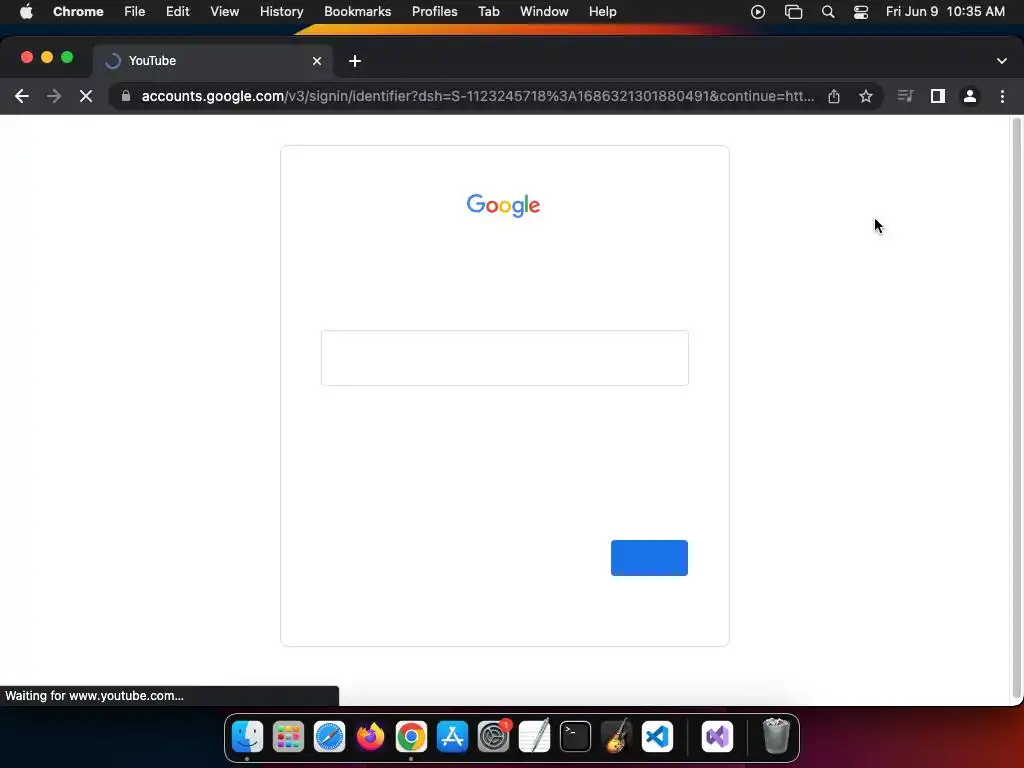
Task: Open the Chrome profile menu
Action: tap(970, 97)
